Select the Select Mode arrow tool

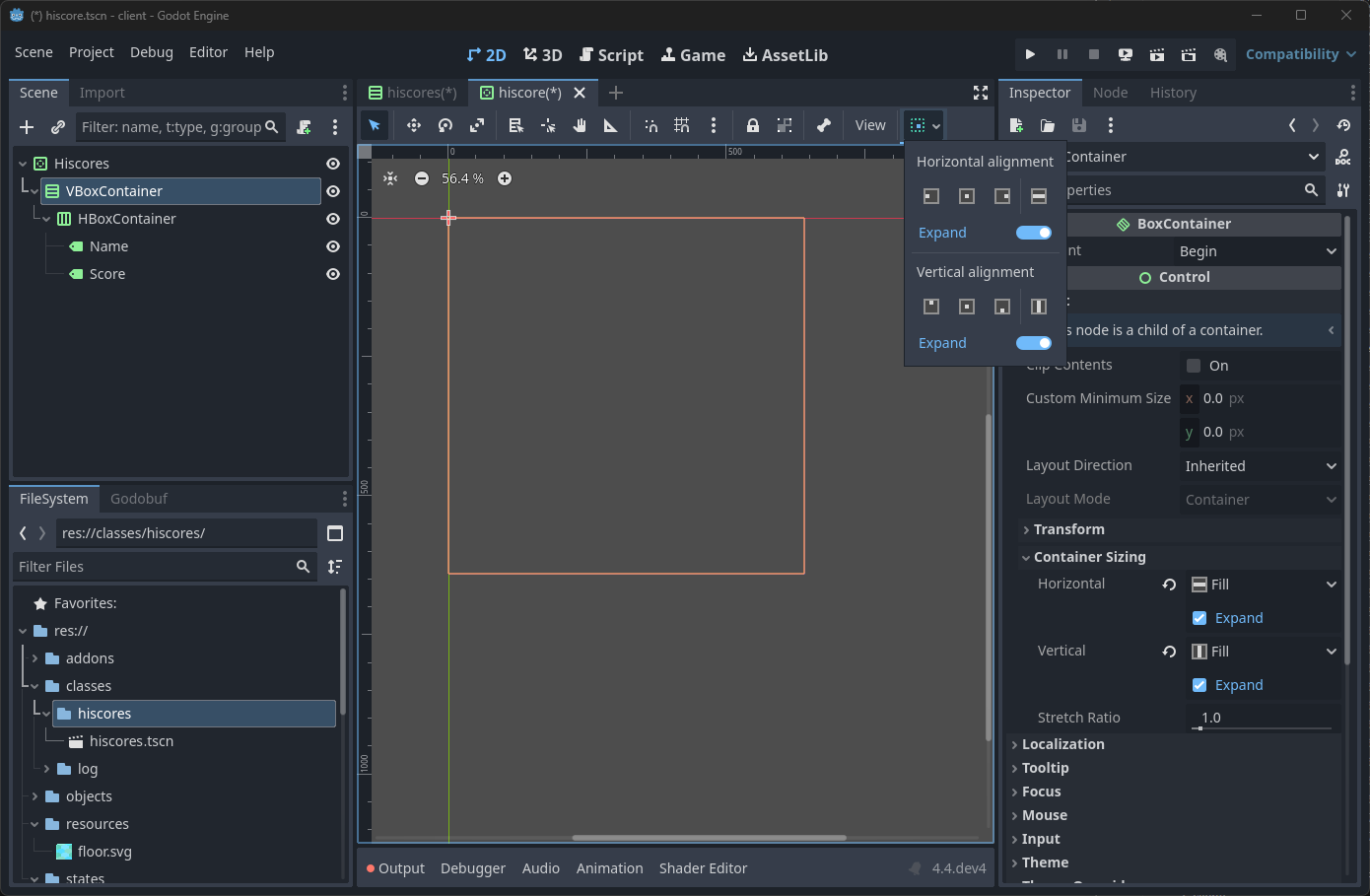[x=375, y=125]
